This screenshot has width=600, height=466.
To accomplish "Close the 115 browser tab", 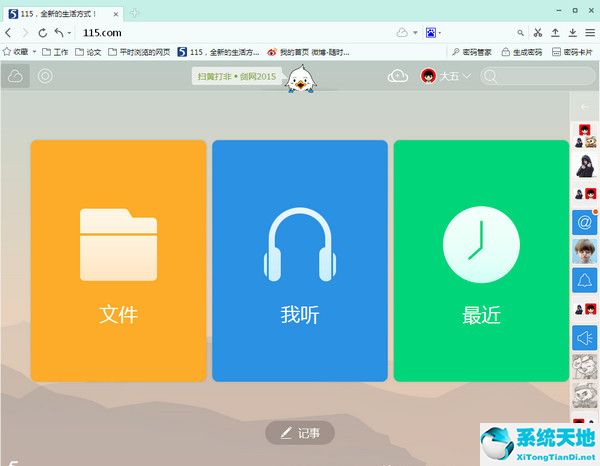I will pyautogui.click(x=116, y=14).
